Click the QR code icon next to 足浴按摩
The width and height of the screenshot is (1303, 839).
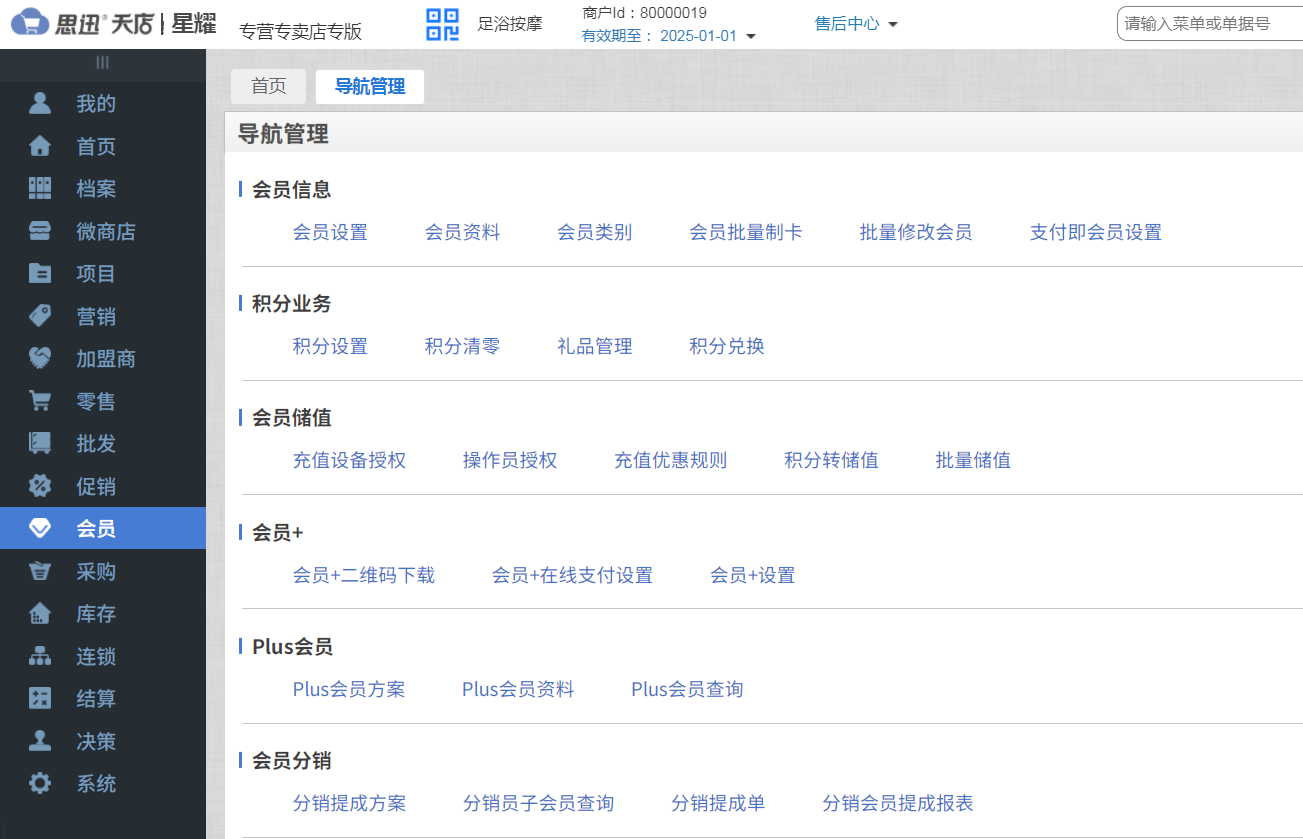[441, 24]
